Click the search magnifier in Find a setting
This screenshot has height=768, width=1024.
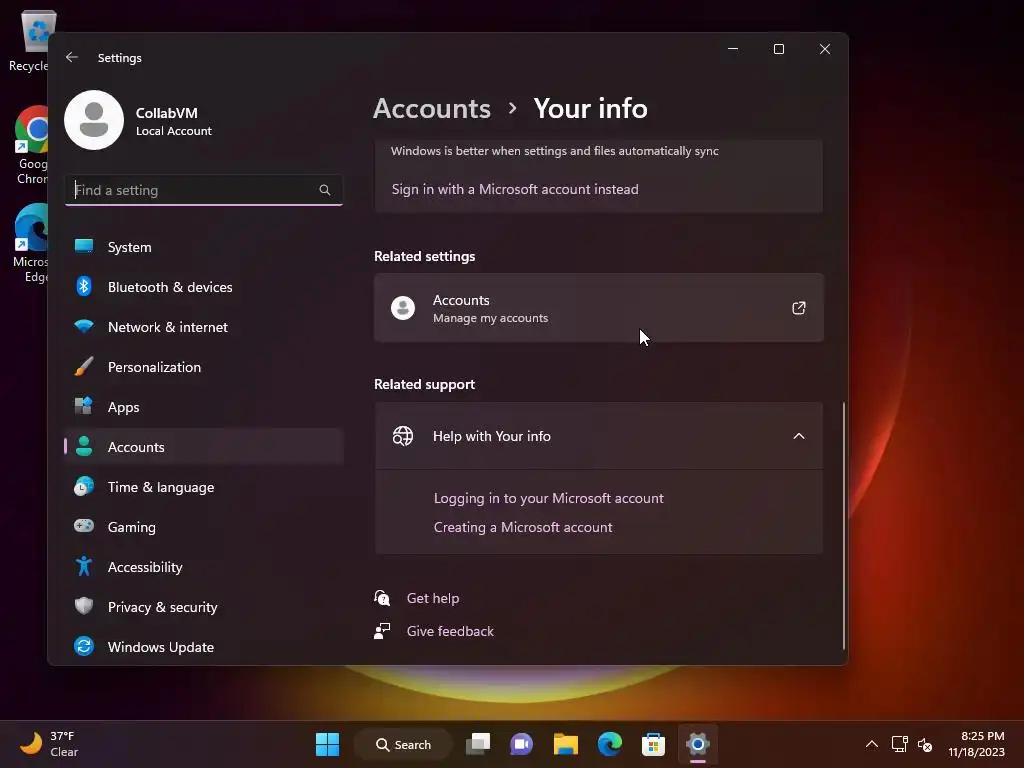point(325,190)
